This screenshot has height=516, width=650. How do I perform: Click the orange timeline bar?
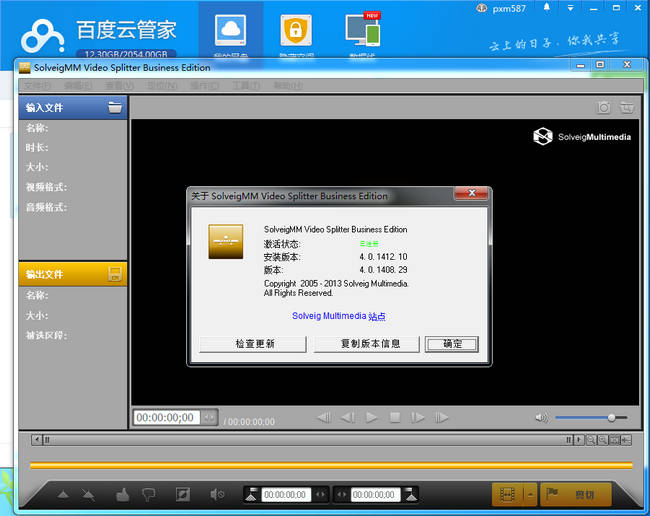point(331,465)
